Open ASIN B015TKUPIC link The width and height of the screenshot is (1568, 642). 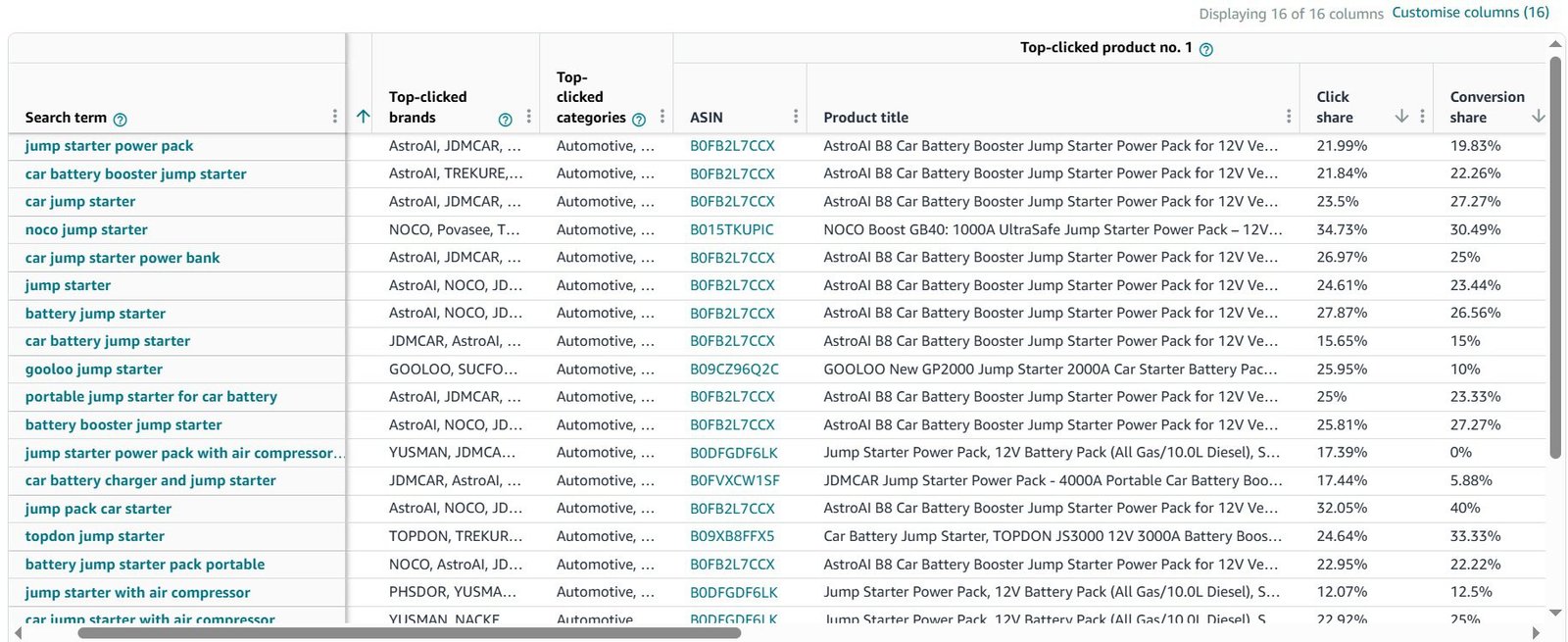click(731, 230)
